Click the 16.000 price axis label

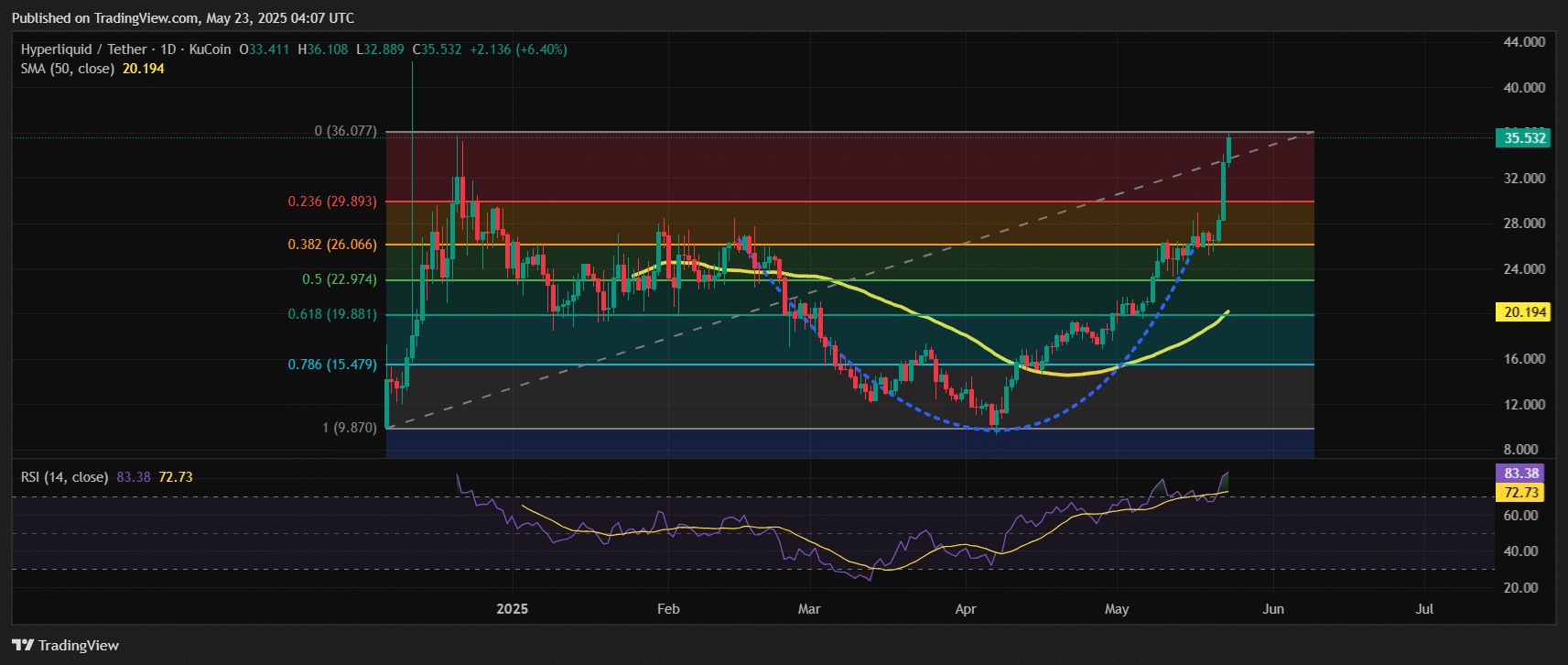pyautogui.click(x=1524, y=359)
